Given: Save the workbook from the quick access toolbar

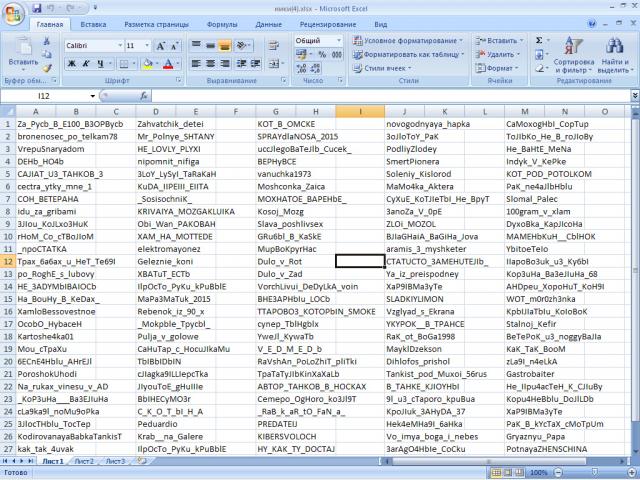Looking at the screenshot, I should (x=36, y=7).
